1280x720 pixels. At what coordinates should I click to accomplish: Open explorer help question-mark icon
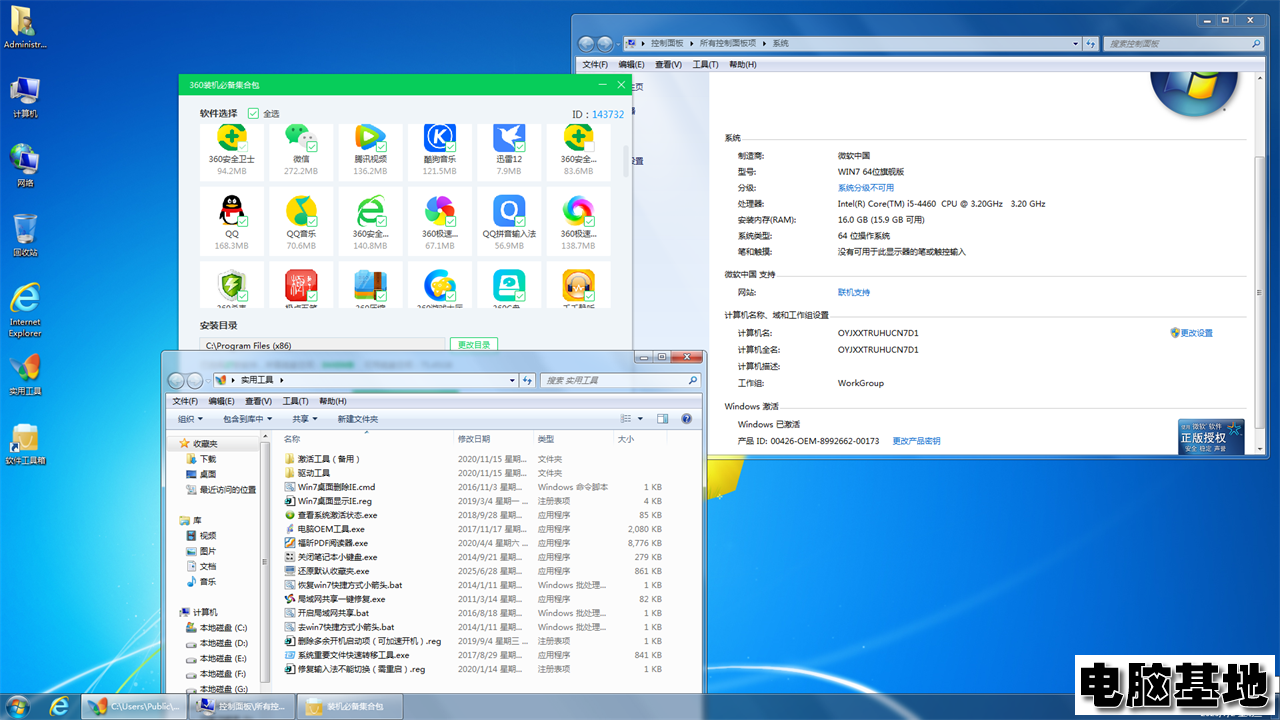click(687, 419)
